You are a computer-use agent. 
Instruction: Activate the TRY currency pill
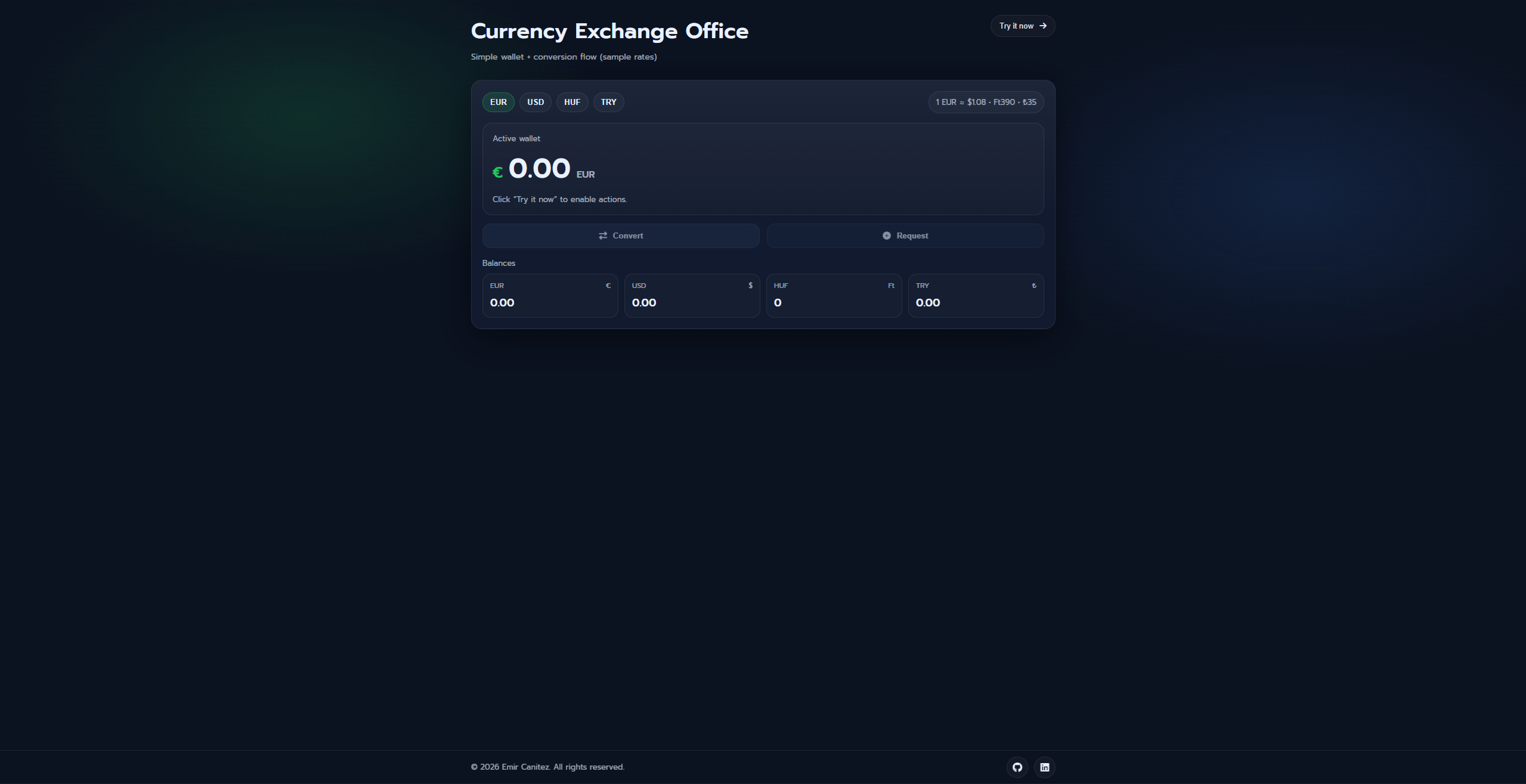608,102
